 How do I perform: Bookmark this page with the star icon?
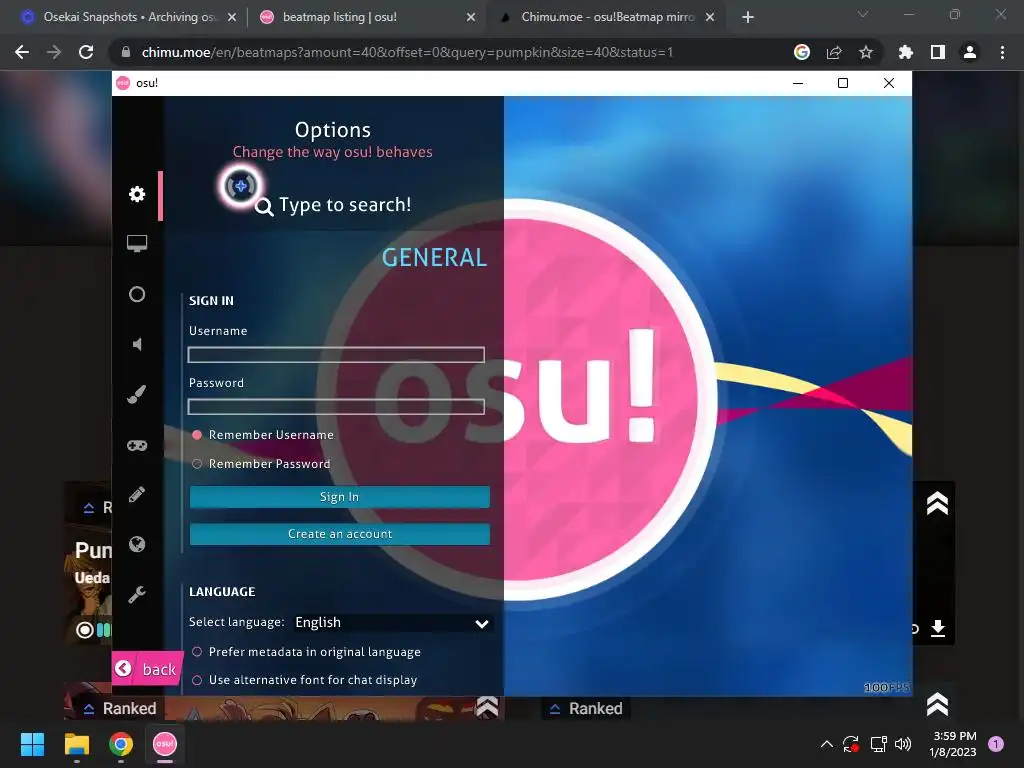click(x=865, y=52)
